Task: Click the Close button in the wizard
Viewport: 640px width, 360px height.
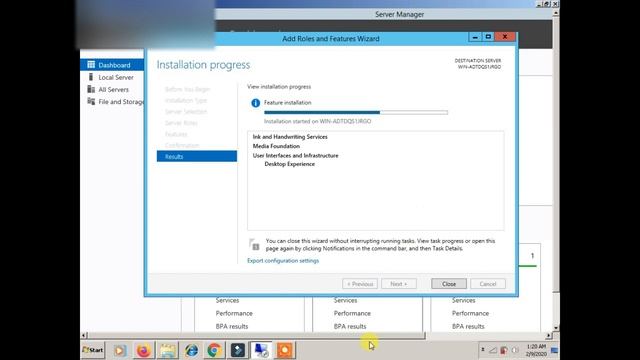Action: [x=449, y=284]
